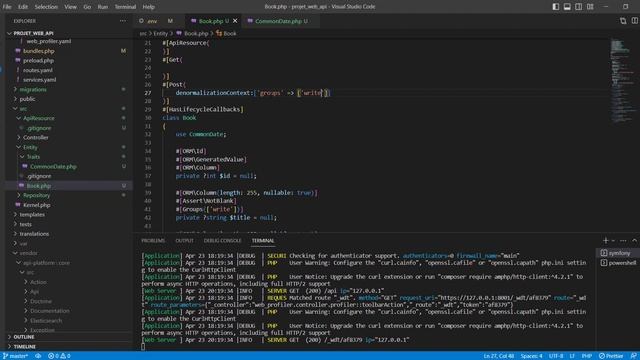Click compare changes icon in editor toolbar
The height and width of the screenshot is (360, 640).
pos(623,21)
